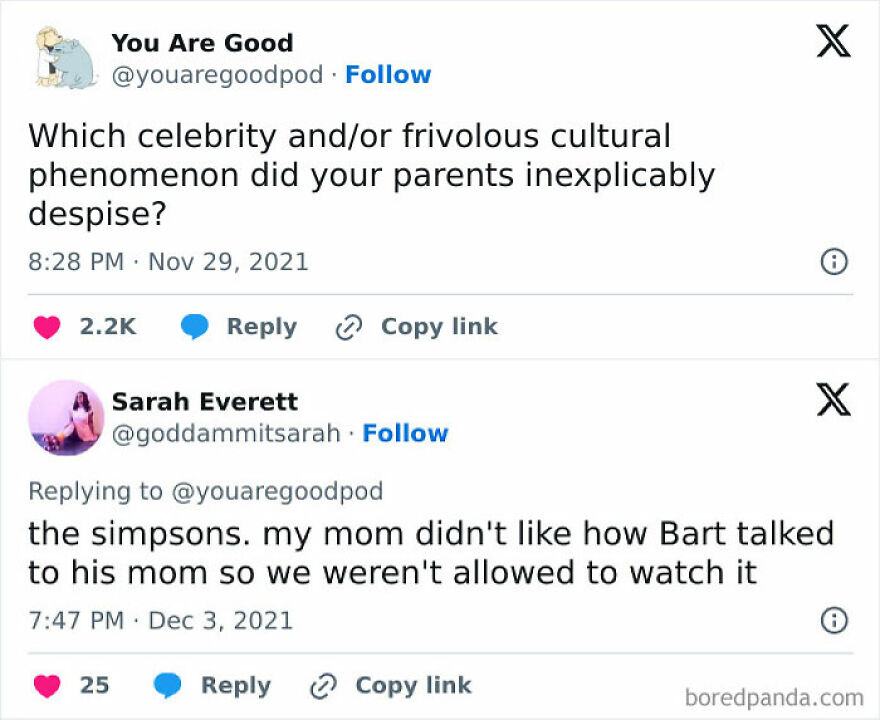Viewport: 880px width, 720px height.
Task: Toggle the like heart on the top tweet
Action: click(x=46, y=326)
